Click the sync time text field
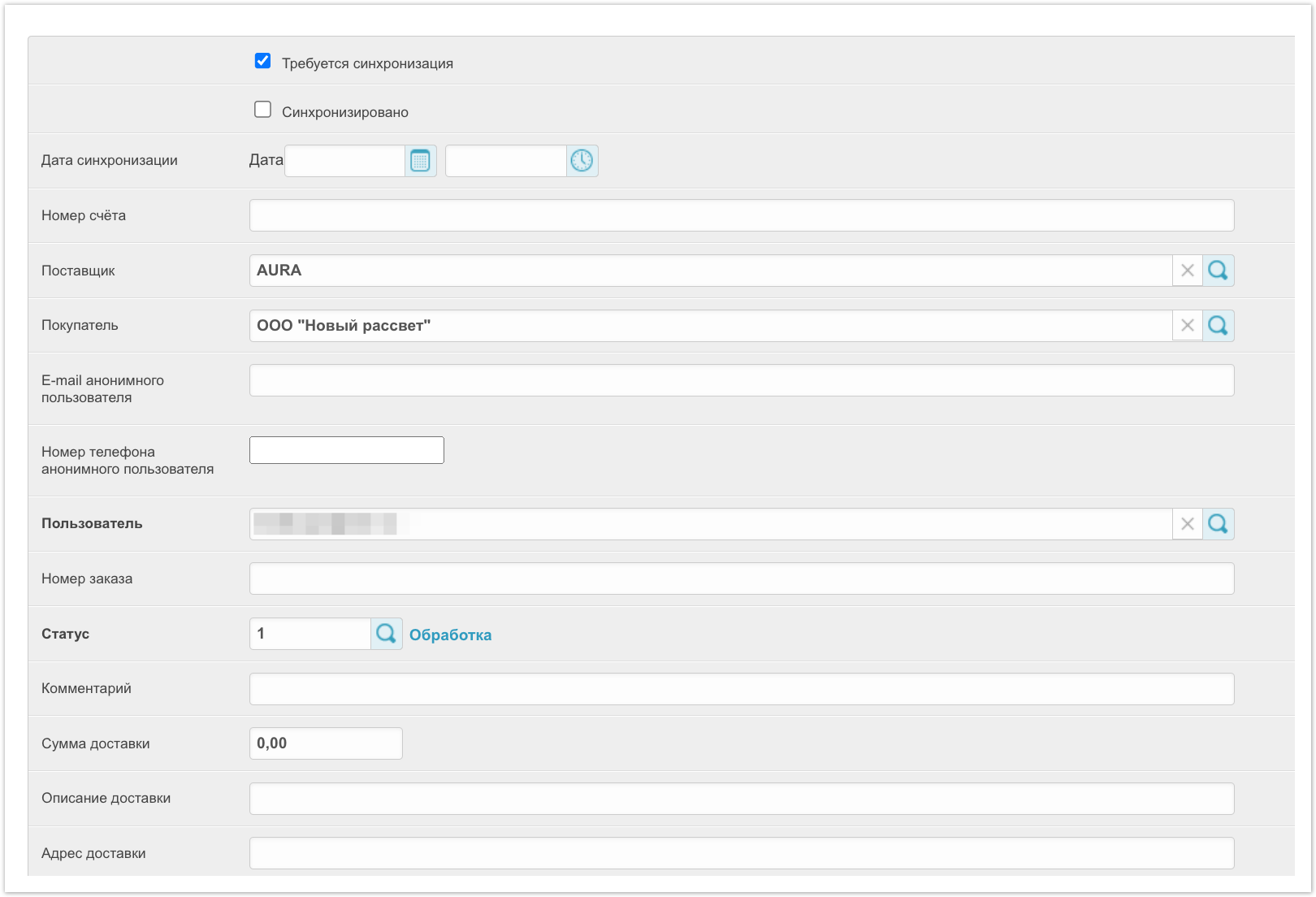The height and width of the screenshot is (897, 1316). [x=505, y=161]
